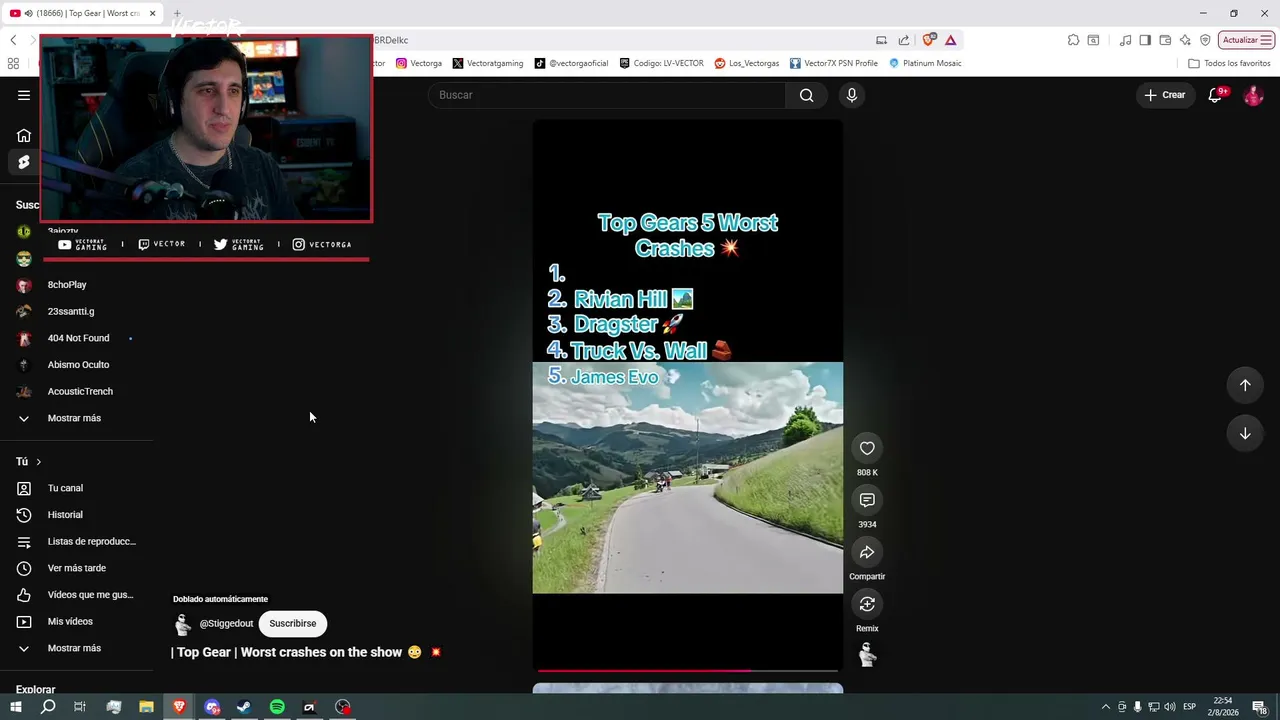
Task: Go to YouTube Home via sidebar icon
Action: [24, 136]
